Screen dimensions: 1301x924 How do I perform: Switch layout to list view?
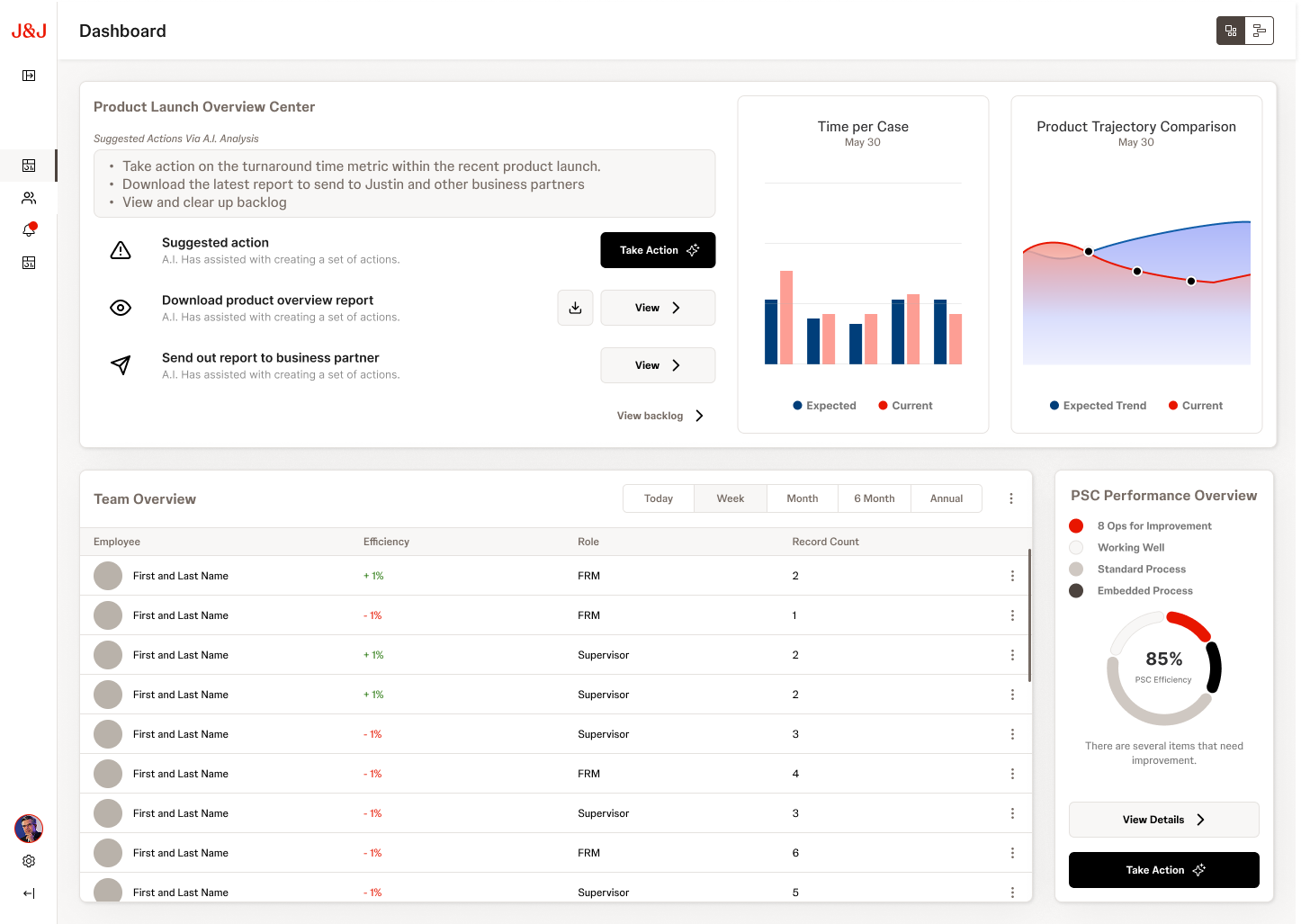point(1259,30)
